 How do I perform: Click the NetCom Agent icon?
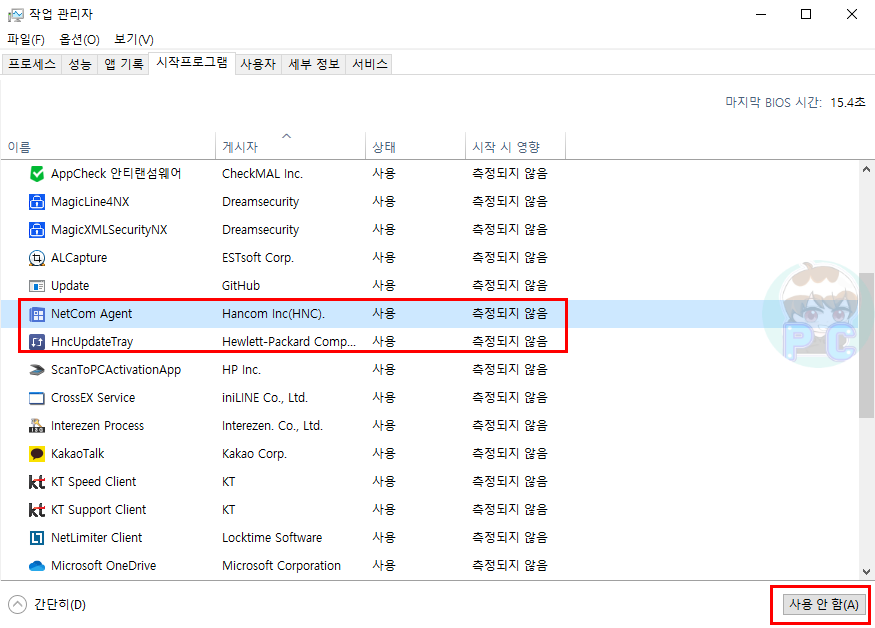click(x=37, y=314)
